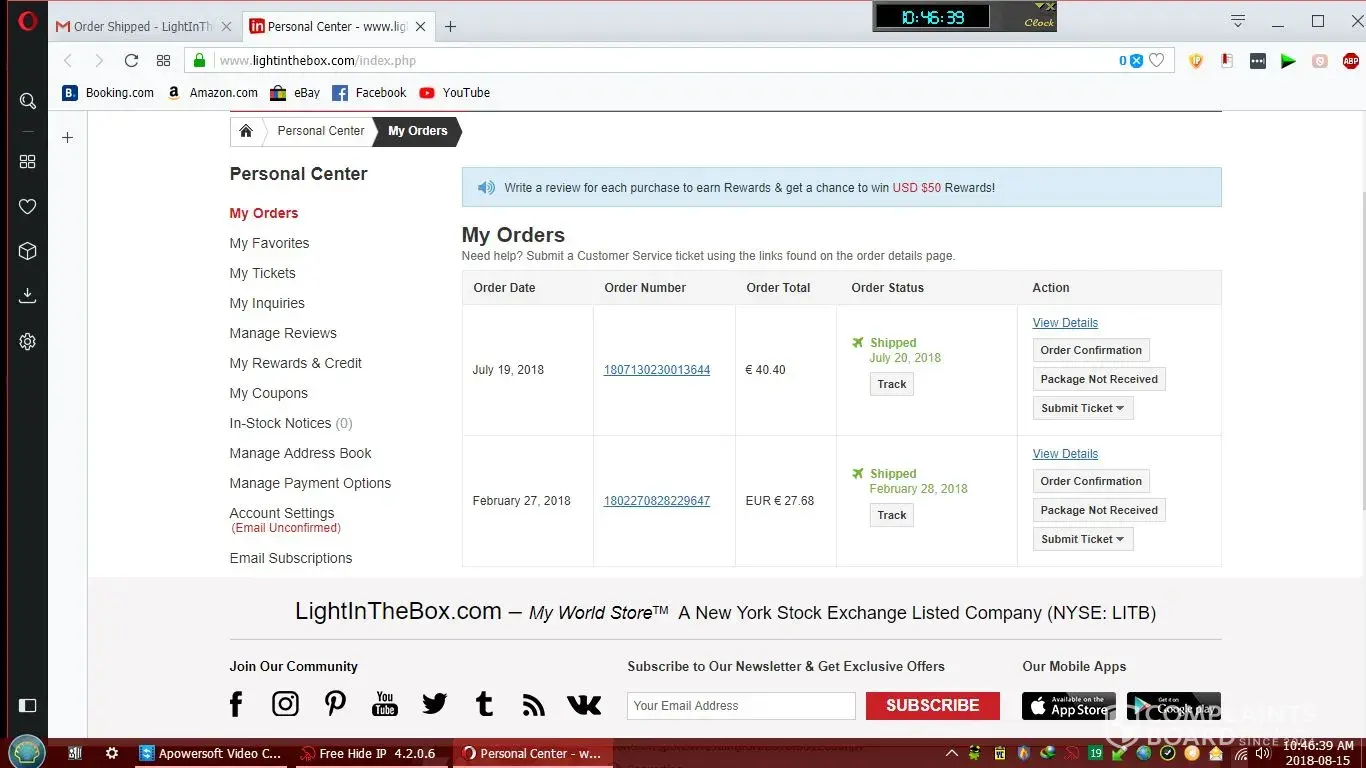This screenshot has height=768, width=1366.
Task: Open In-Stock Notices
Action: click(x=291, y=423)
